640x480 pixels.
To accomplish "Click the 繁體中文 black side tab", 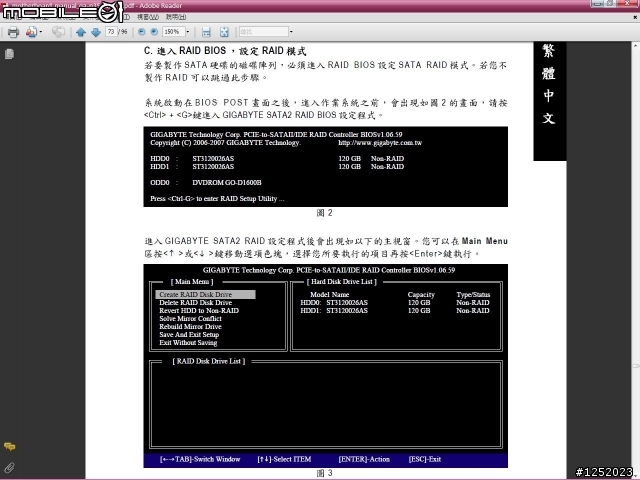I will [549, 101].
